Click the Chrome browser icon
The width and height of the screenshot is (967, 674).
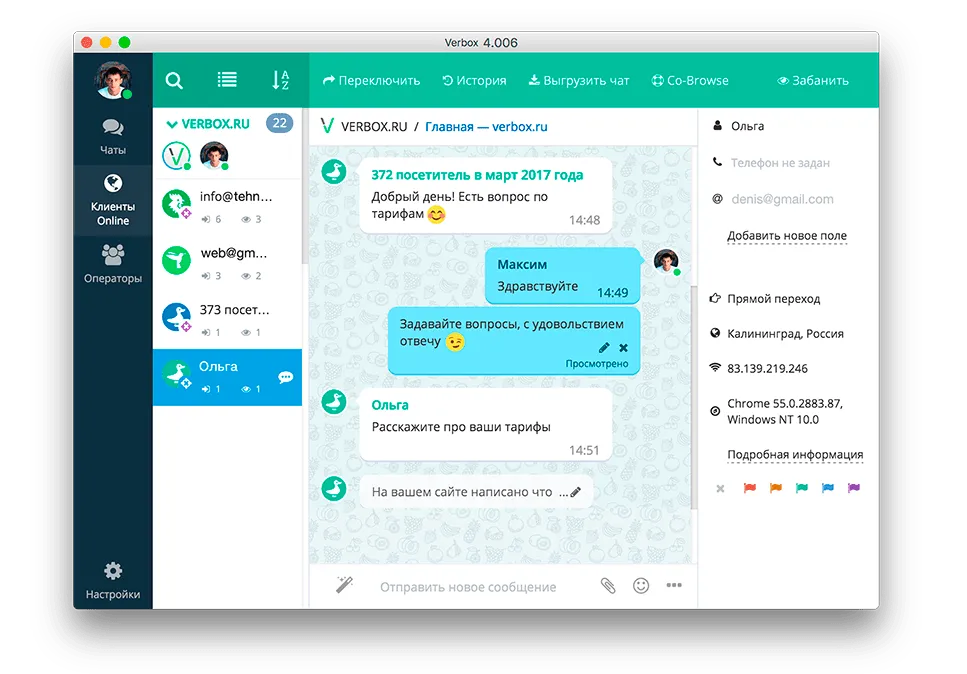pyautogui.click(x=715, y=411)
